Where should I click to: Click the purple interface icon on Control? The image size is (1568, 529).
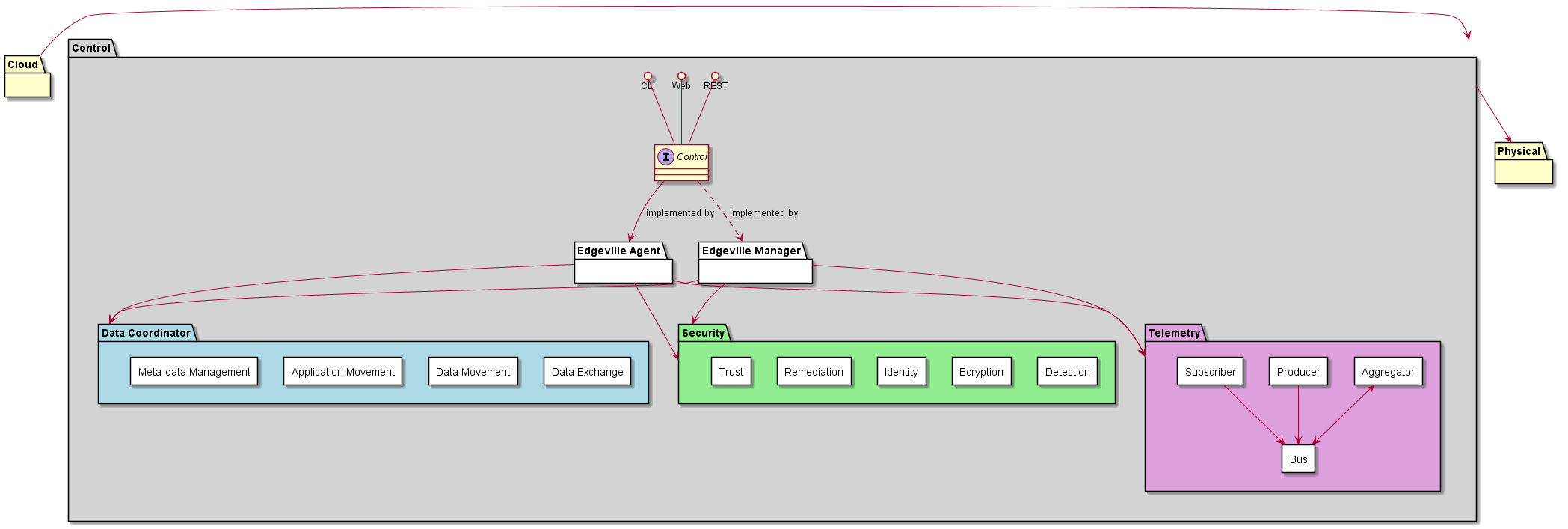(665, 157)
